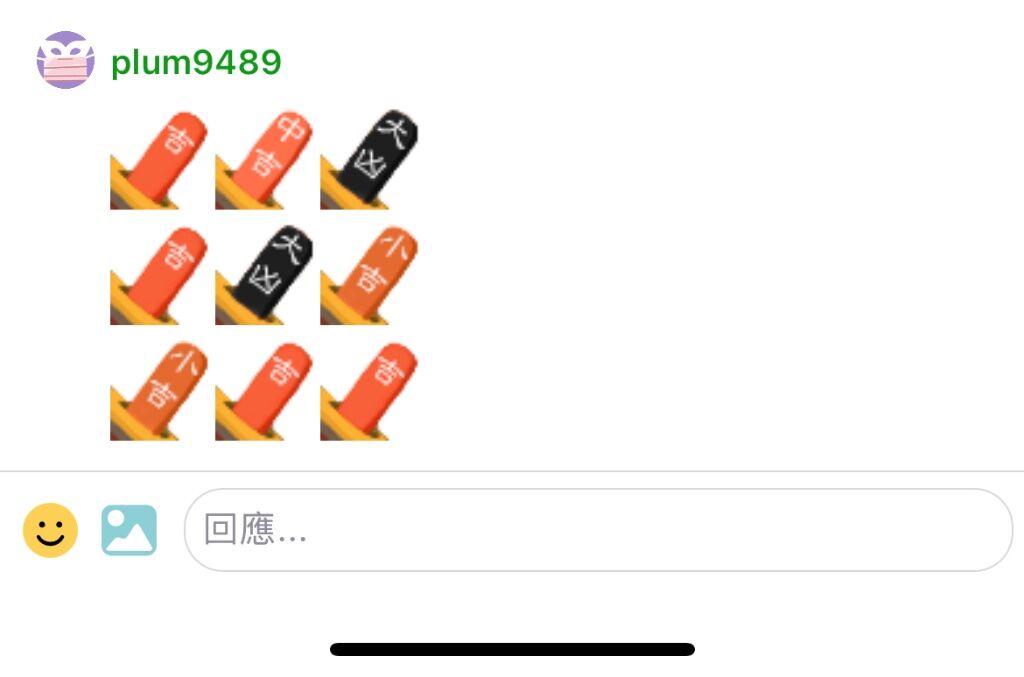Tap the blank area beside the fortune sticks

[x=718, y=276]
